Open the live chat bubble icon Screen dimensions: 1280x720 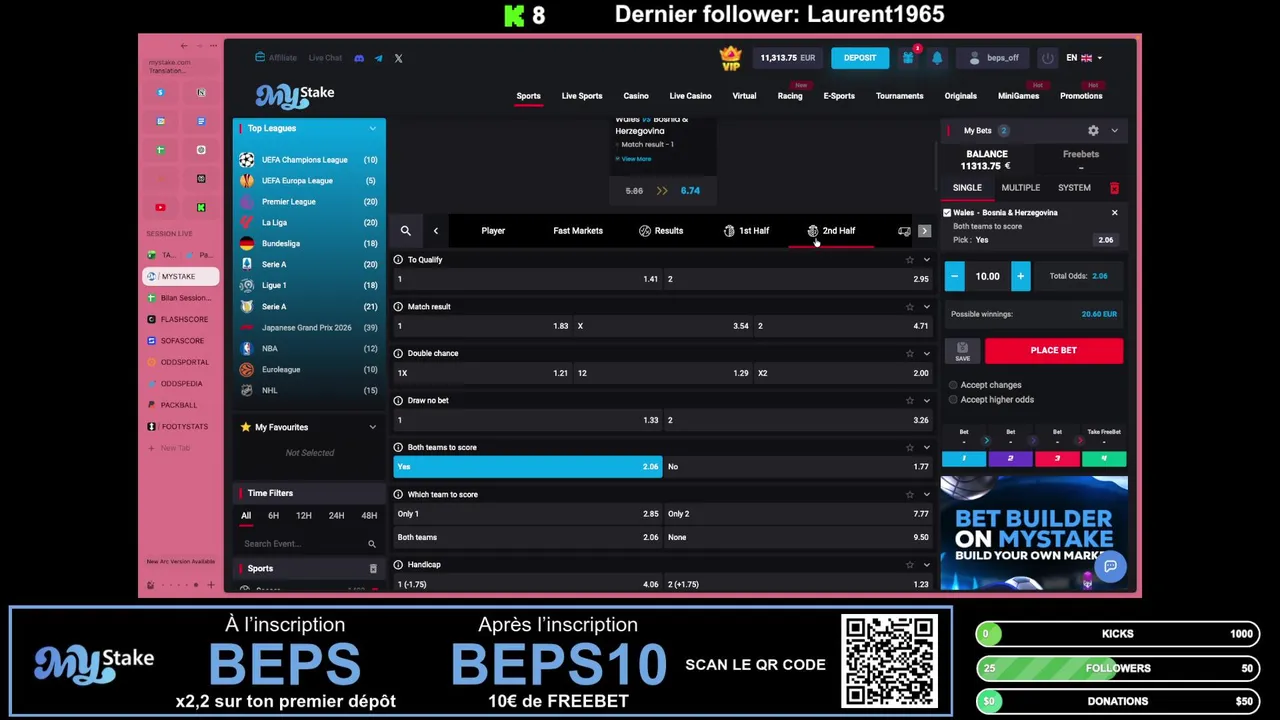[x=1110, y=567]
